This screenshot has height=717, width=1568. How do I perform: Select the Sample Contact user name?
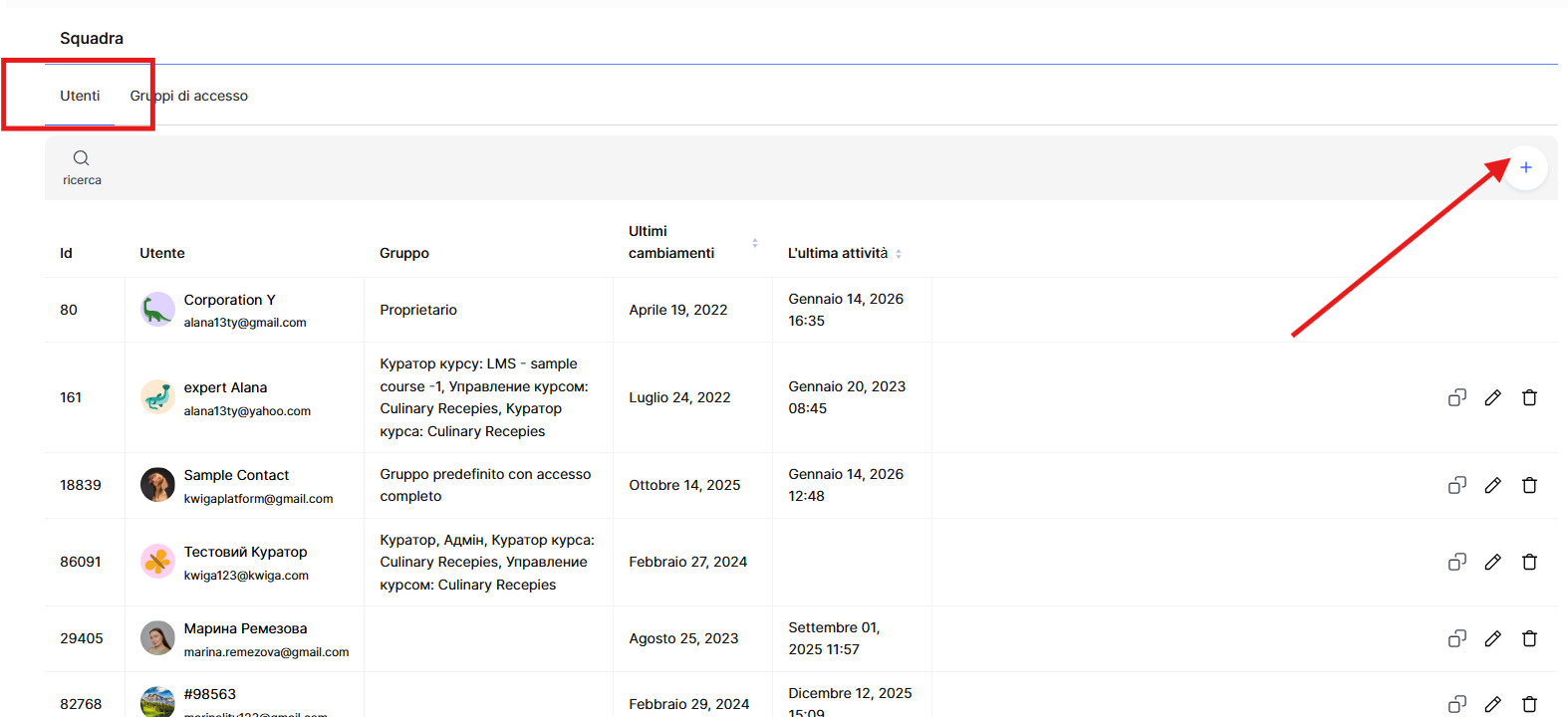tap(236, 475)
